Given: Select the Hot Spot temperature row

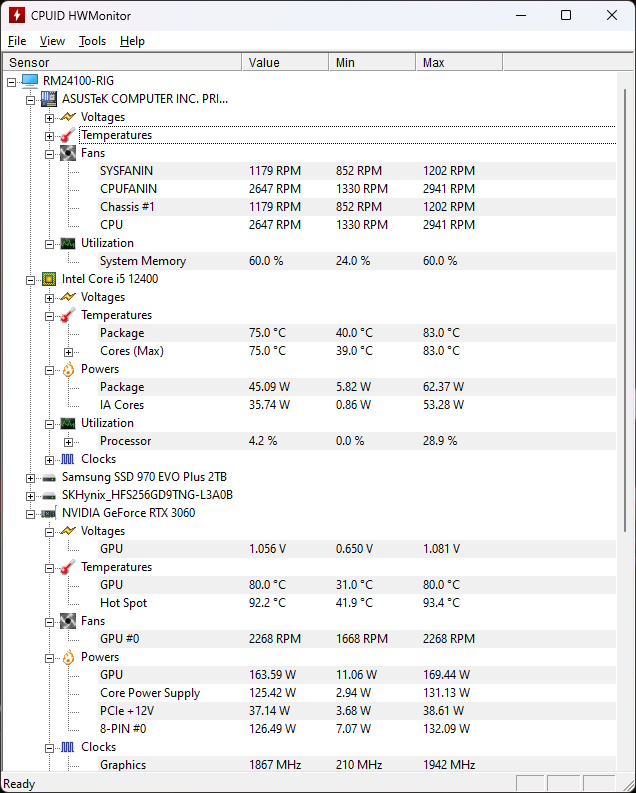Looking at the screenshot, I should pyautogui.click(x=357, y=603).
